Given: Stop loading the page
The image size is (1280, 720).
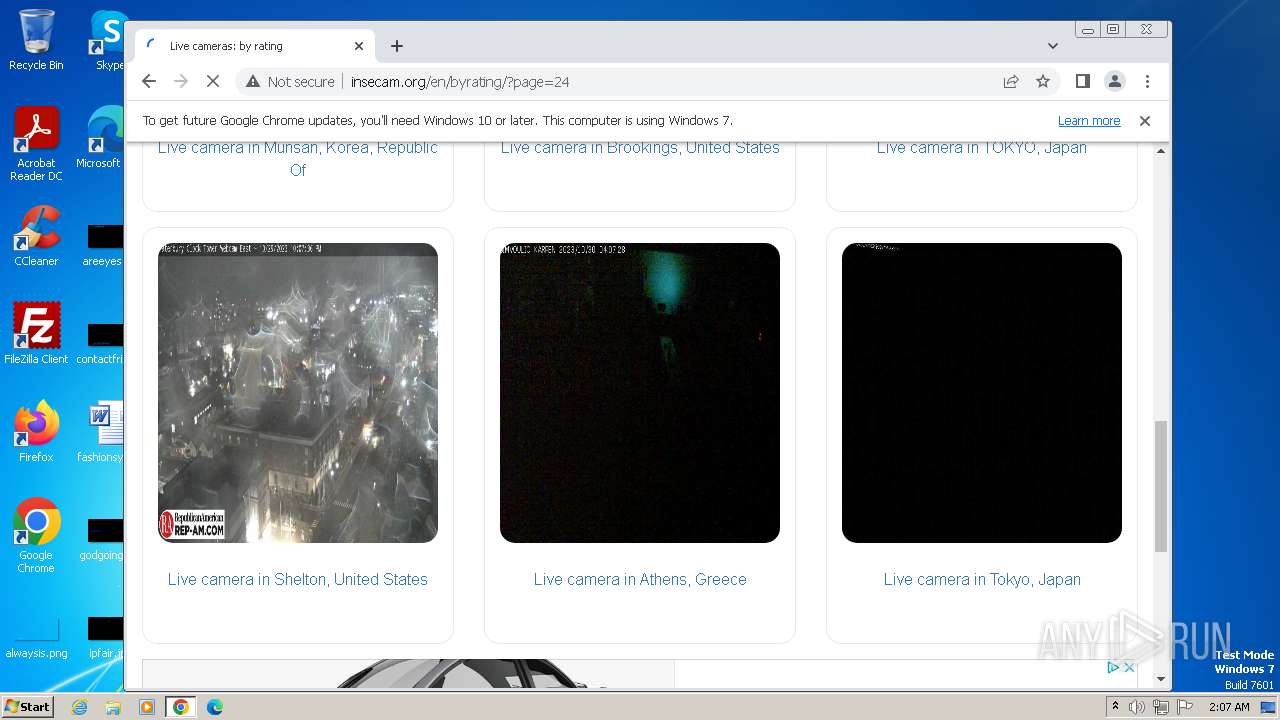Looking at the screenshot, I should [x=213, y=81].
